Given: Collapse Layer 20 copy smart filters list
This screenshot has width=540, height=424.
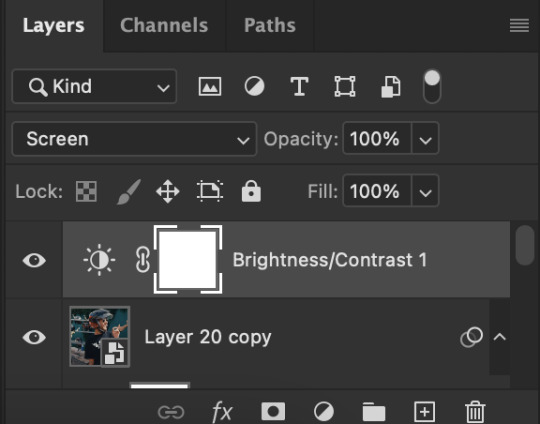Looking at the screenshot, I should coord(499,337).
